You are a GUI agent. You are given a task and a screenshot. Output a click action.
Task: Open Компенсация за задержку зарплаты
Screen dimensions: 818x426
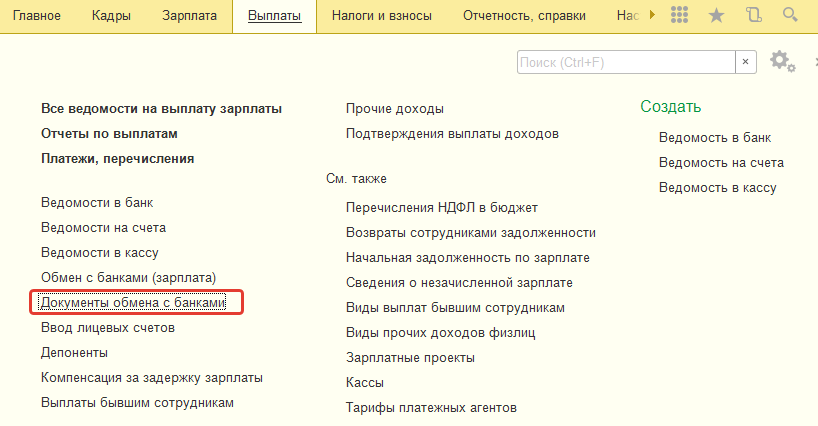(152, 378)
